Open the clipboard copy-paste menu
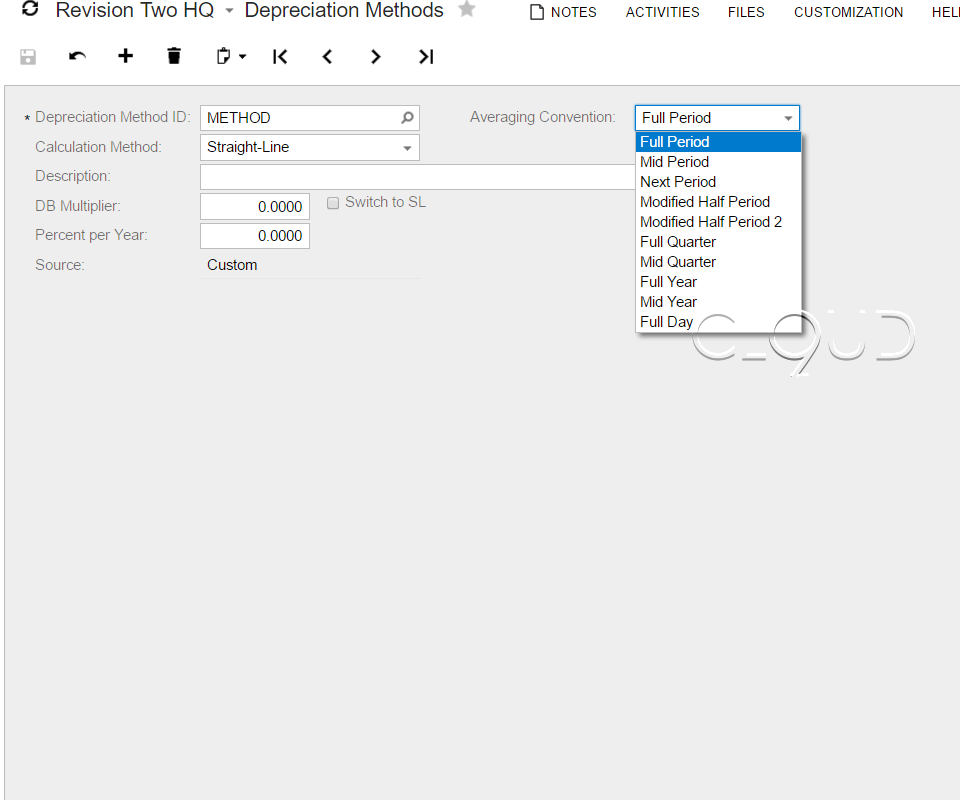The image size is (960, 800). 231,56
